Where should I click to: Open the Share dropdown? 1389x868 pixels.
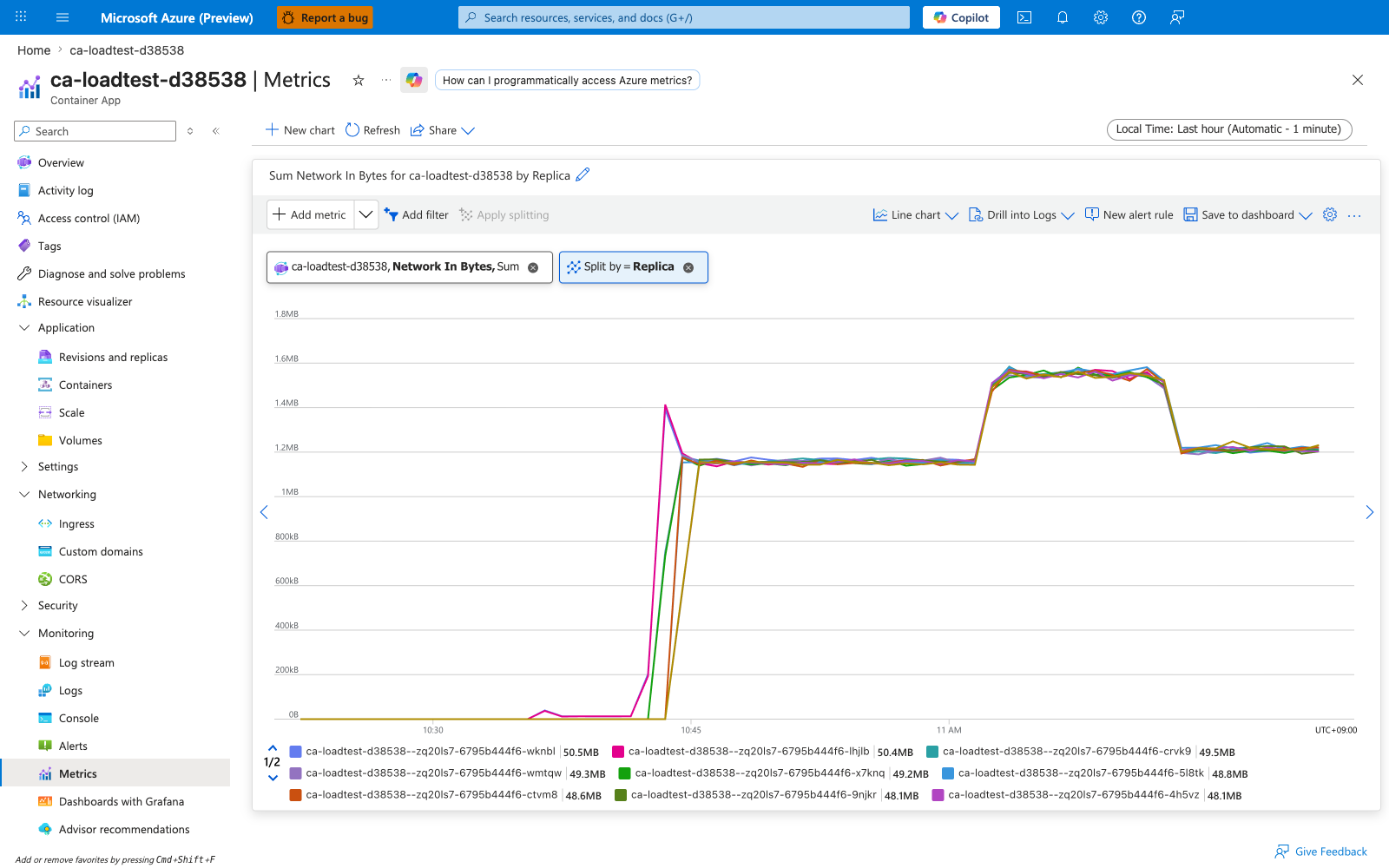(x=443, y=130)
